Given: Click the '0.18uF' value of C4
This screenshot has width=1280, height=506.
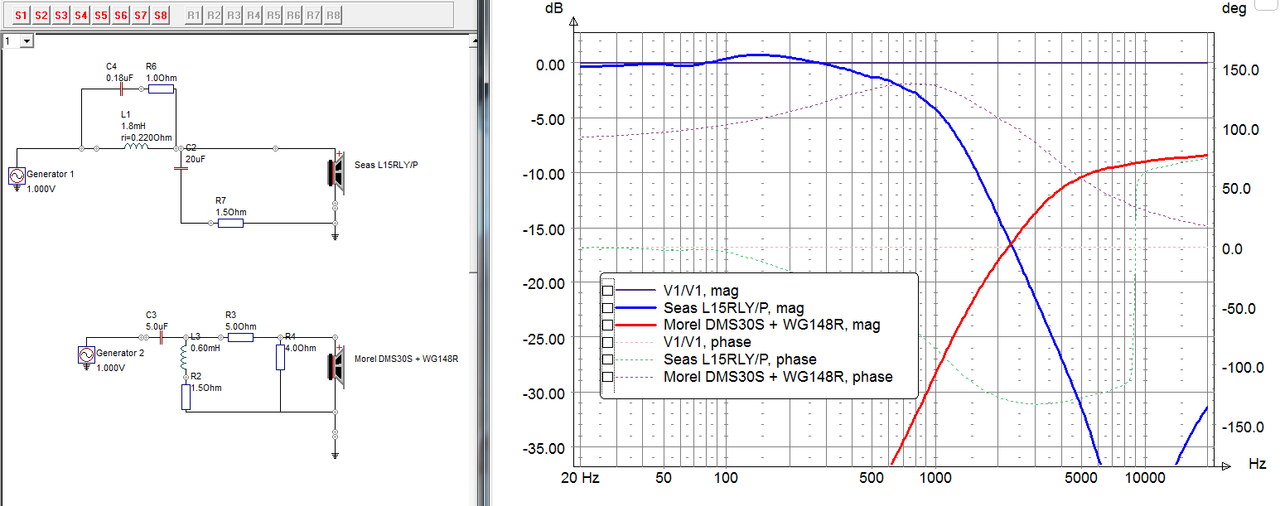Looking at the screenshot, I should coord(120,76).
